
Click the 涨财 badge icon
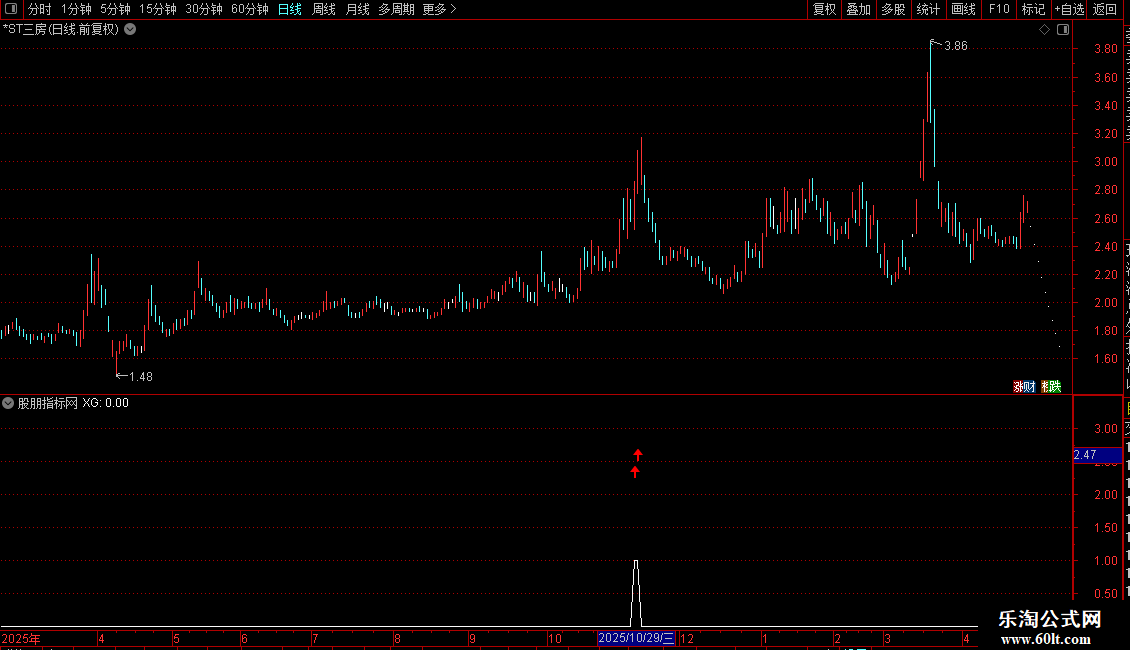tap(1024, 387)
